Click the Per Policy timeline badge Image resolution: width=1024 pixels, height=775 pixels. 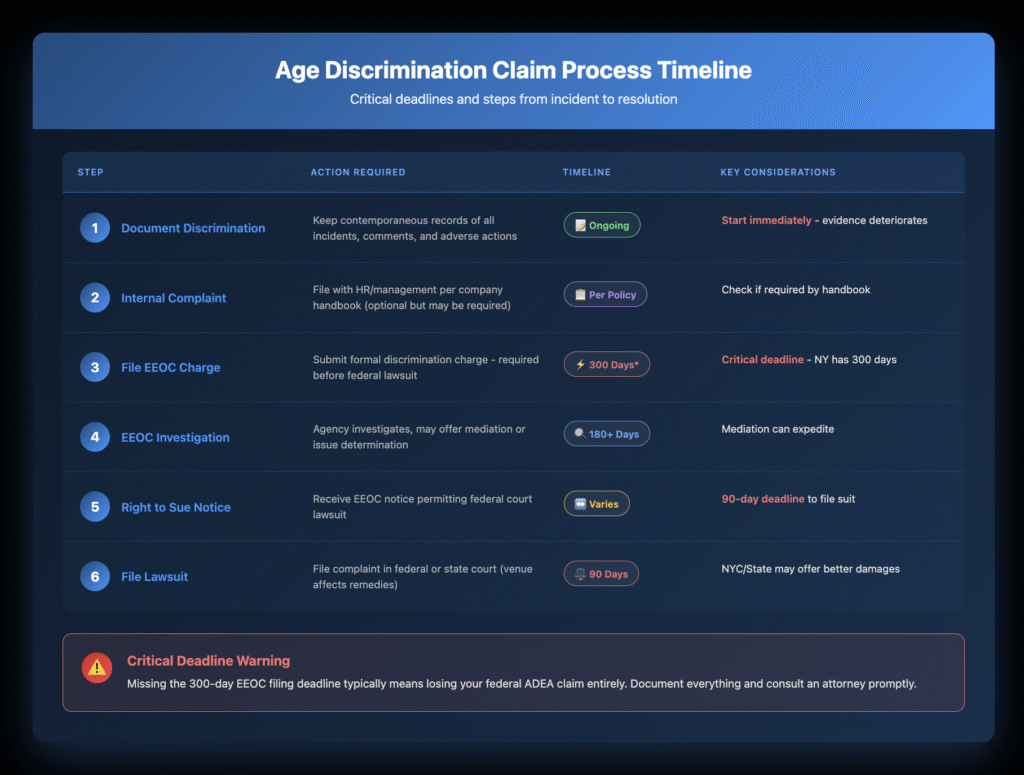[x=605, y=295]
